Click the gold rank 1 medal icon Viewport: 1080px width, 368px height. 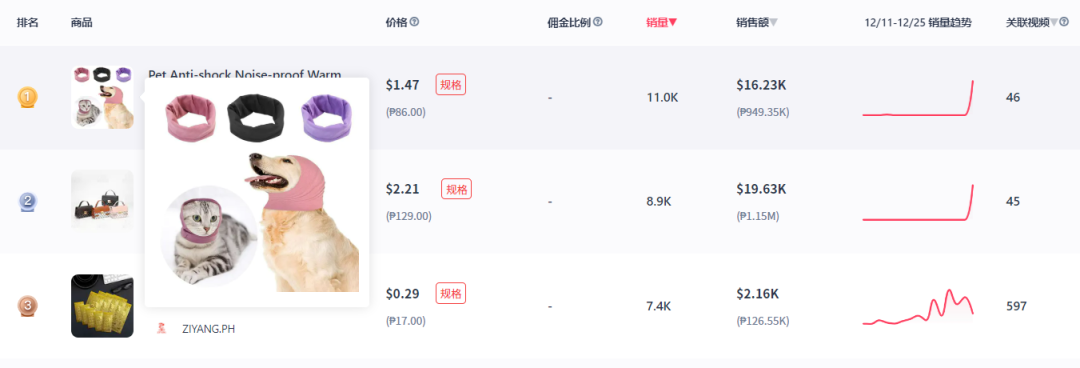(28, 98)
